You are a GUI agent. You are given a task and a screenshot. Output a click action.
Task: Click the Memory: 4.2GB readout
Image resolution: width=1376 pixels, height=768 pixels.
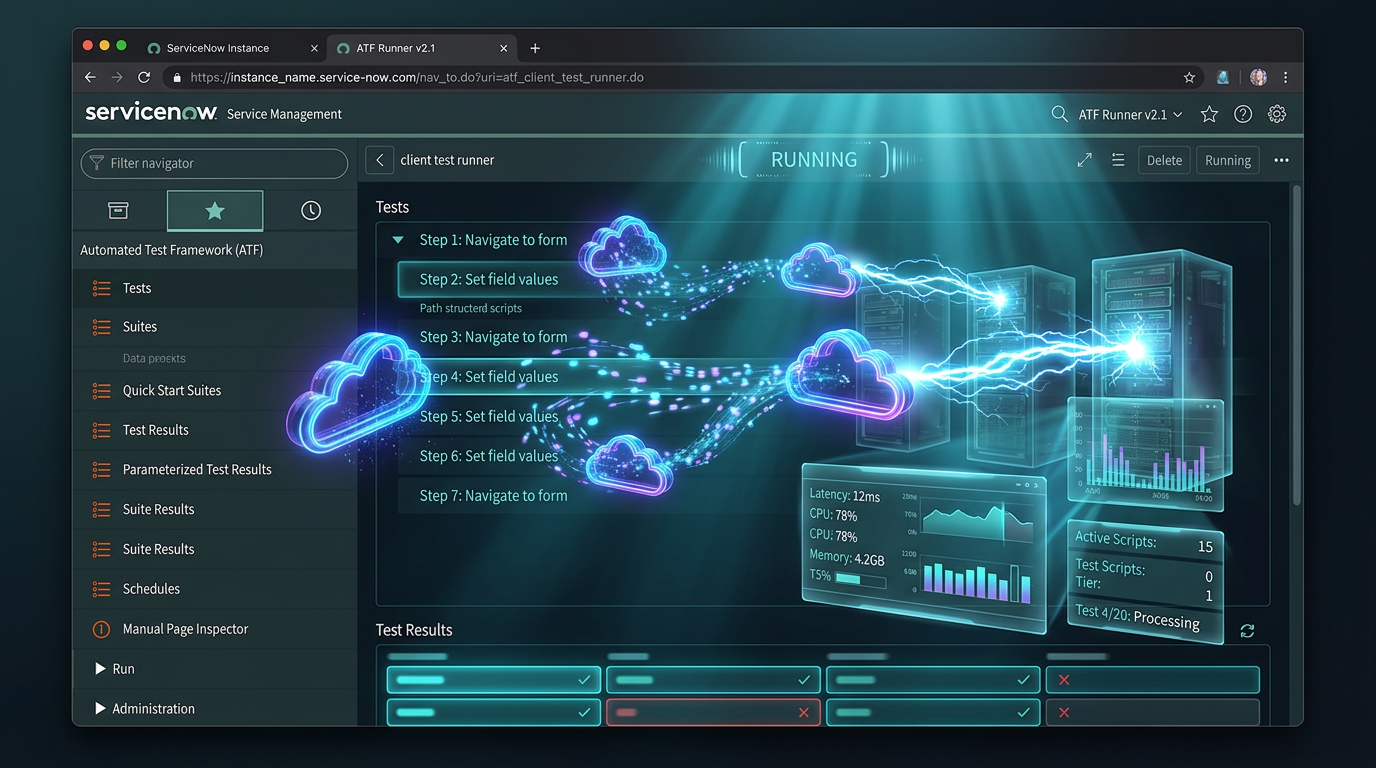[x=847, y=557]
